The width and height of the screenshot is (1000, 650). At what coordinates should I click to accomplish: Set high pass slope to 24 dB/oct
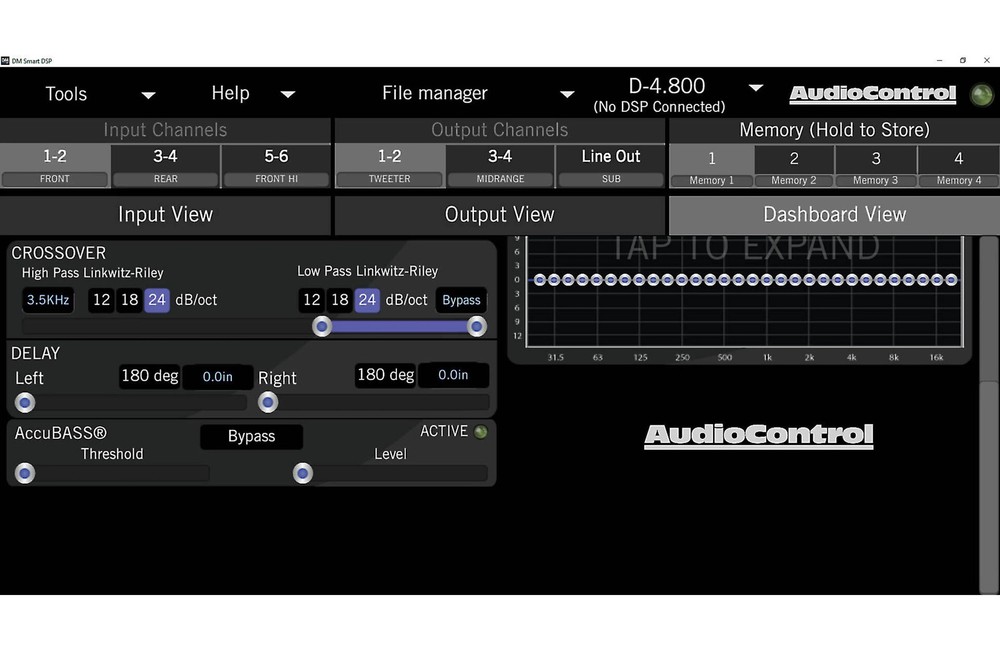point(157,300)
